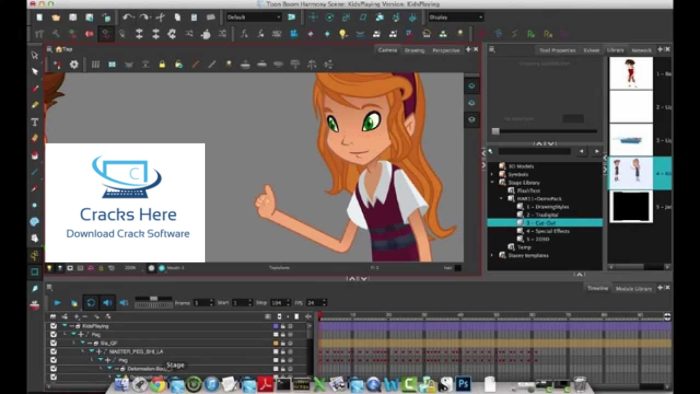This screenshot has width=700, height=394.
Task: Open the Default workspace dropdown
Action: [254, 17]
